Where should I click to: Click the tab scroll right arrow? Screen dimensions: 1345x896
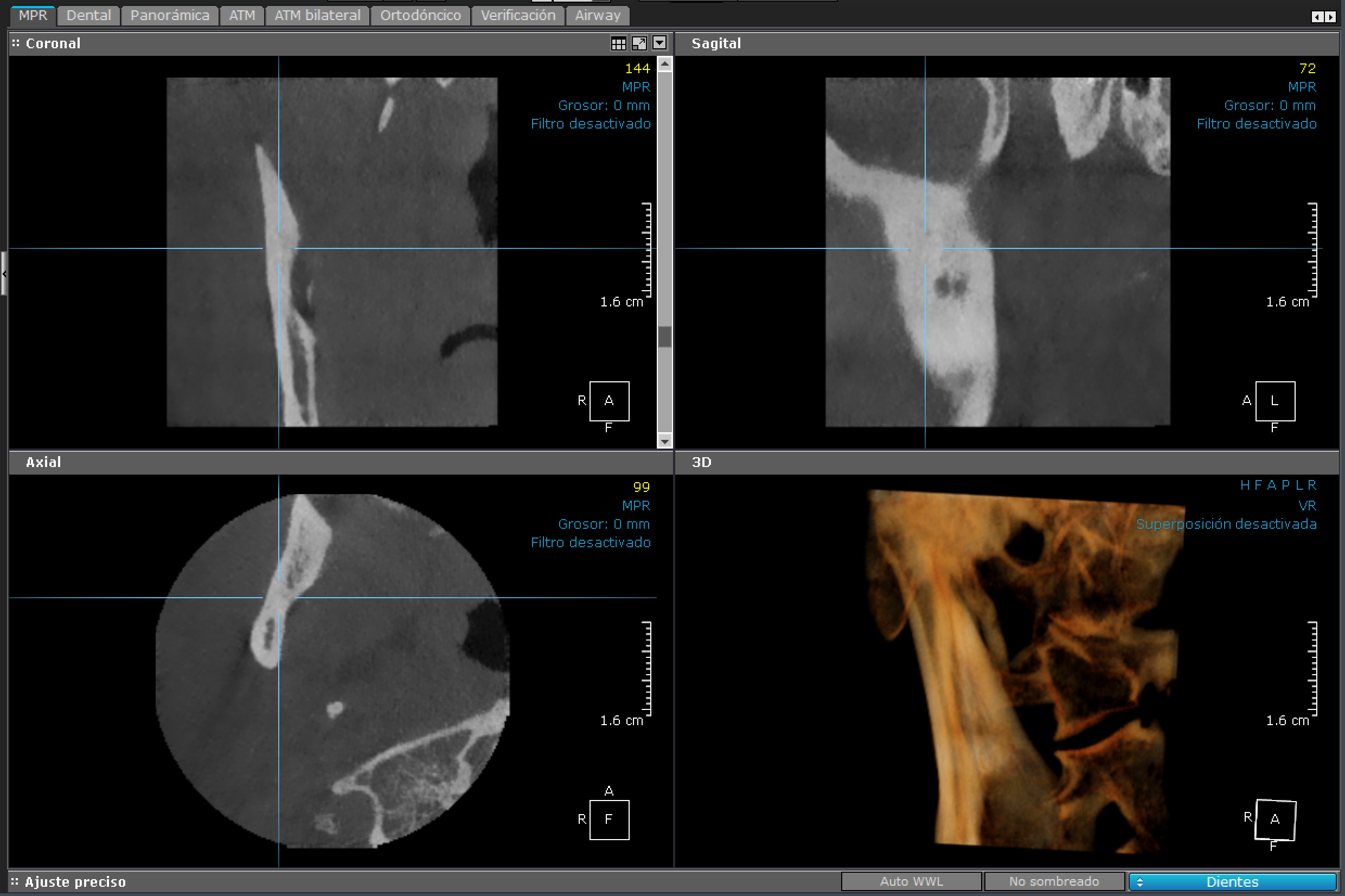1331,17
